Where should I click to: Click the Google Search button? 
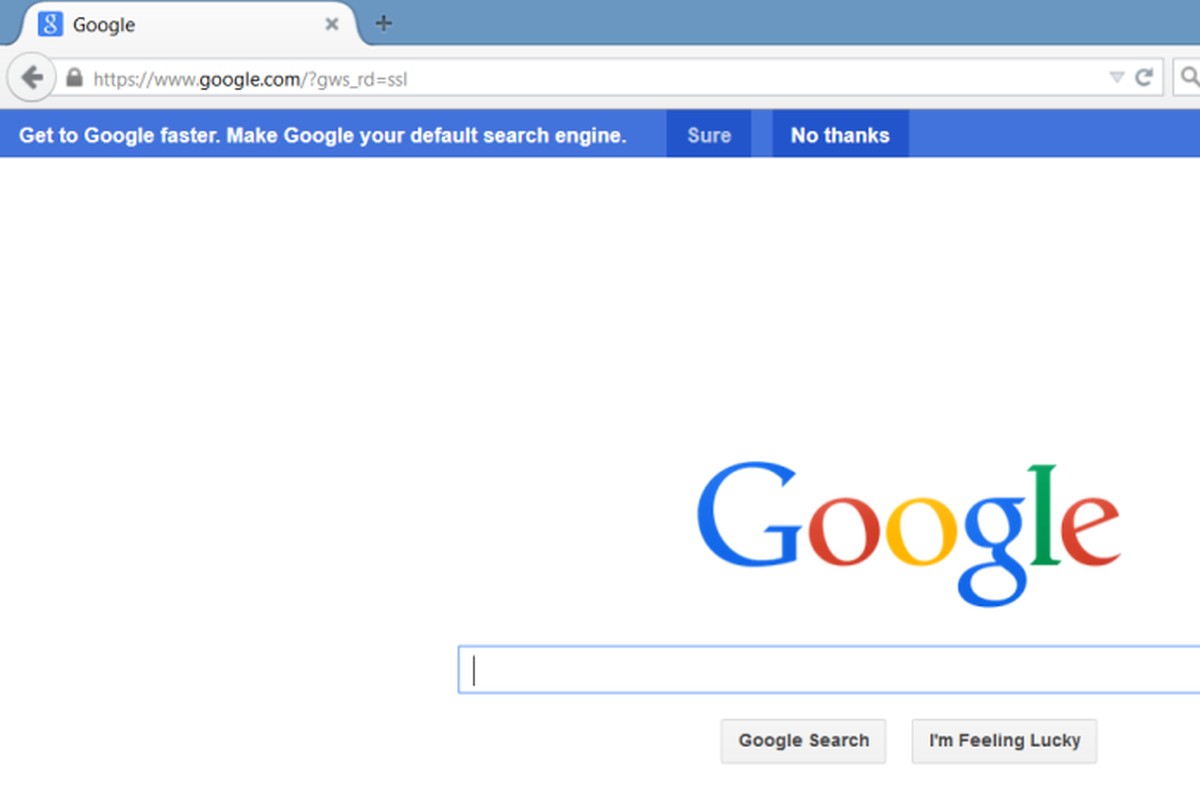(803, 741)
